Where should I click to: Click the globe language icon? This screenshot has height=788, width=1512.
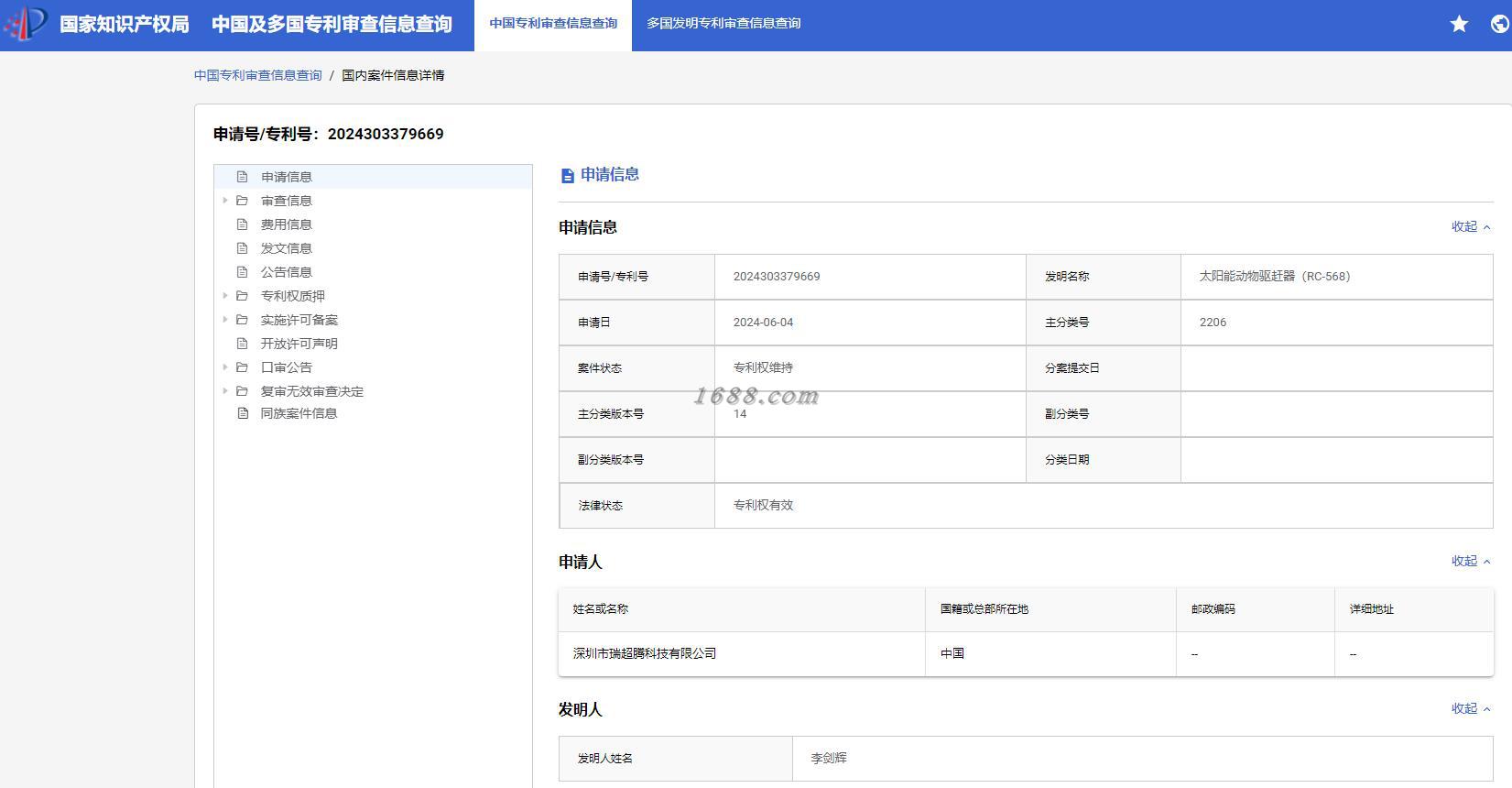[x=1500, y=24]
